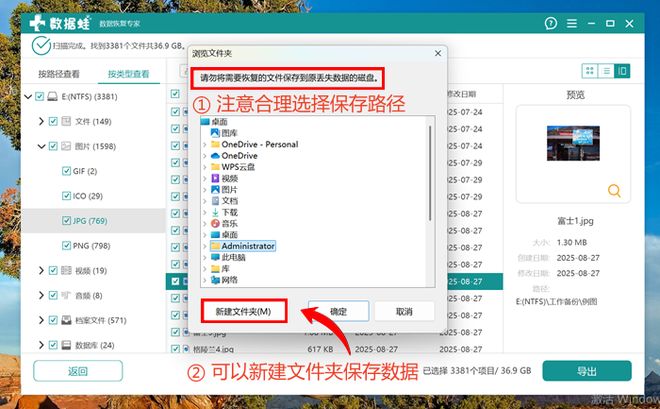Expand the 文件 (149) category
The image size is (660, 409).
tap(41, 122)
